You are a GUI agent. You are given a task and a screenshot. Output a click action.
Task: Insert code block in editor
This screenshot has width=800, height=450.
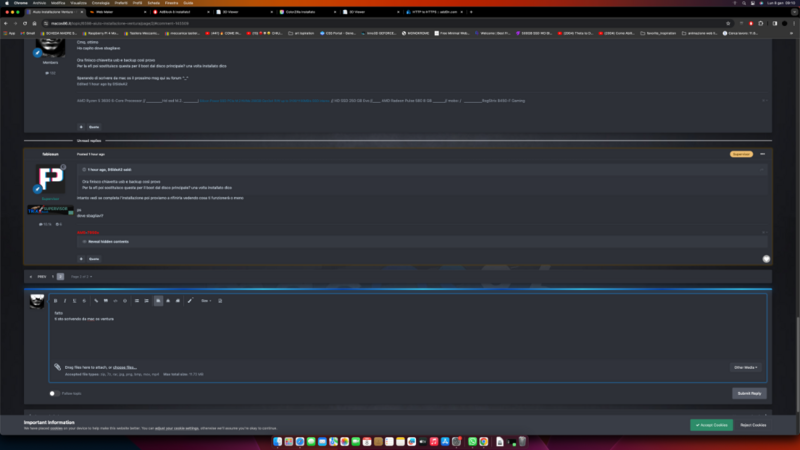[x=115, y=301]
